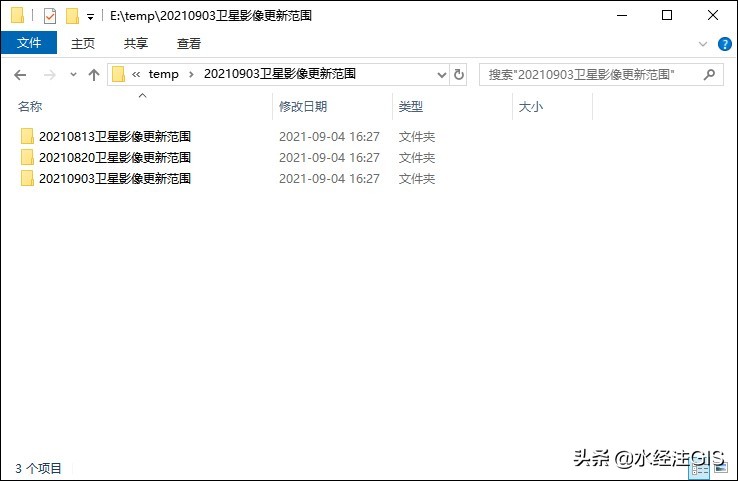Open the 文件 ribbon tab
The image size is (738, 481).
point(29,43)
